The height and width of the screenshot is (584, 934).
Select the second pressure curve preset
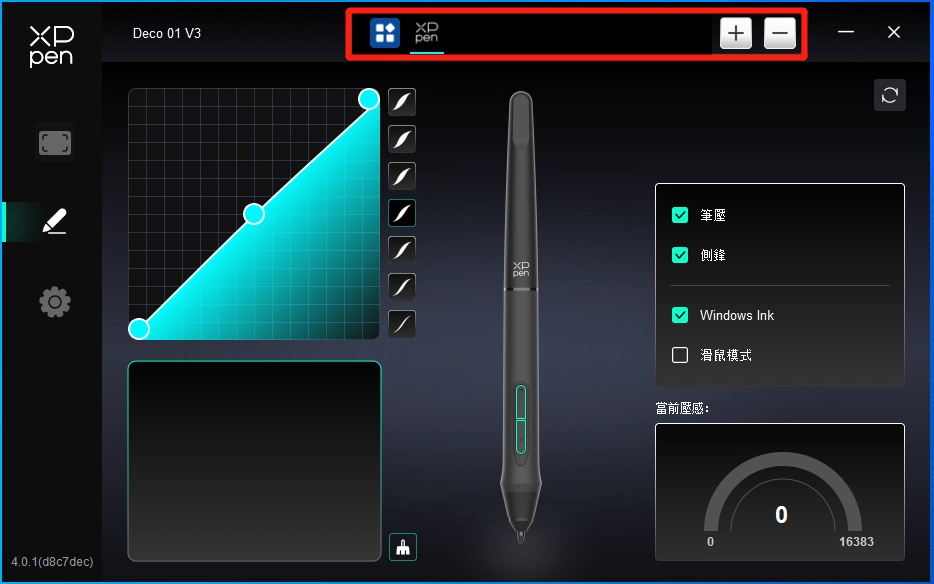[402, 139]
